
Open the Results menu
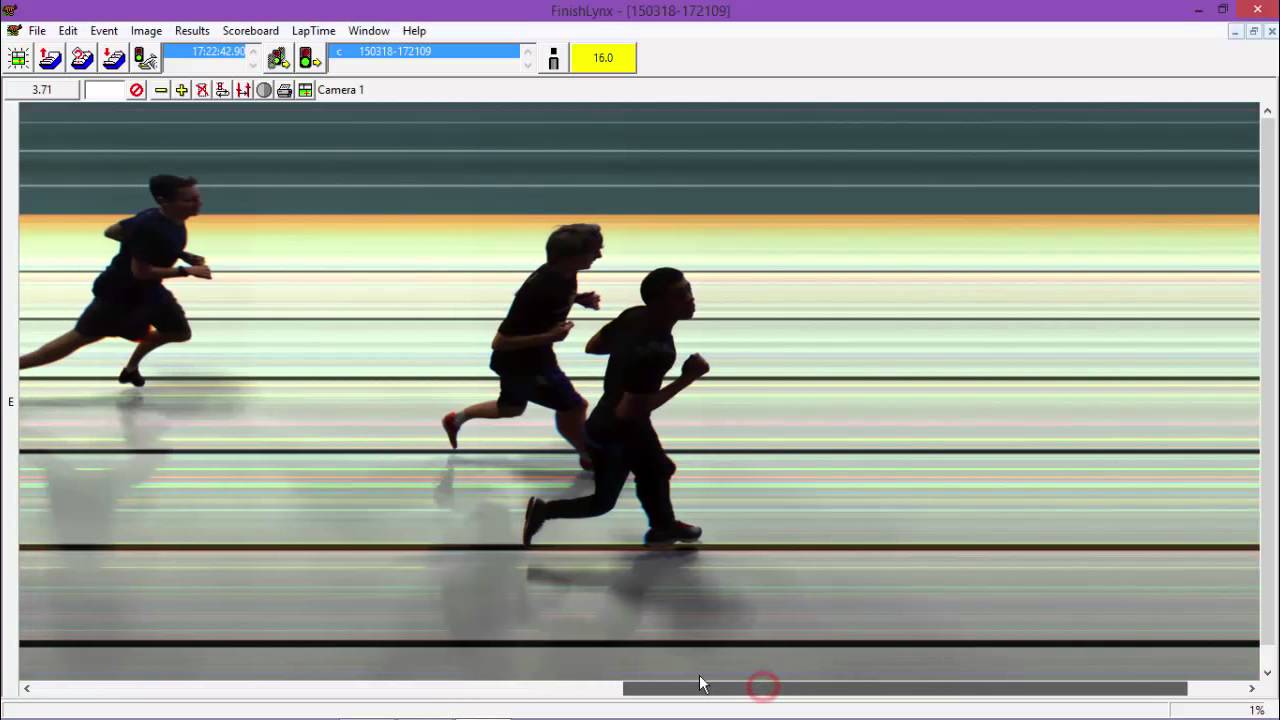point(192,31)
